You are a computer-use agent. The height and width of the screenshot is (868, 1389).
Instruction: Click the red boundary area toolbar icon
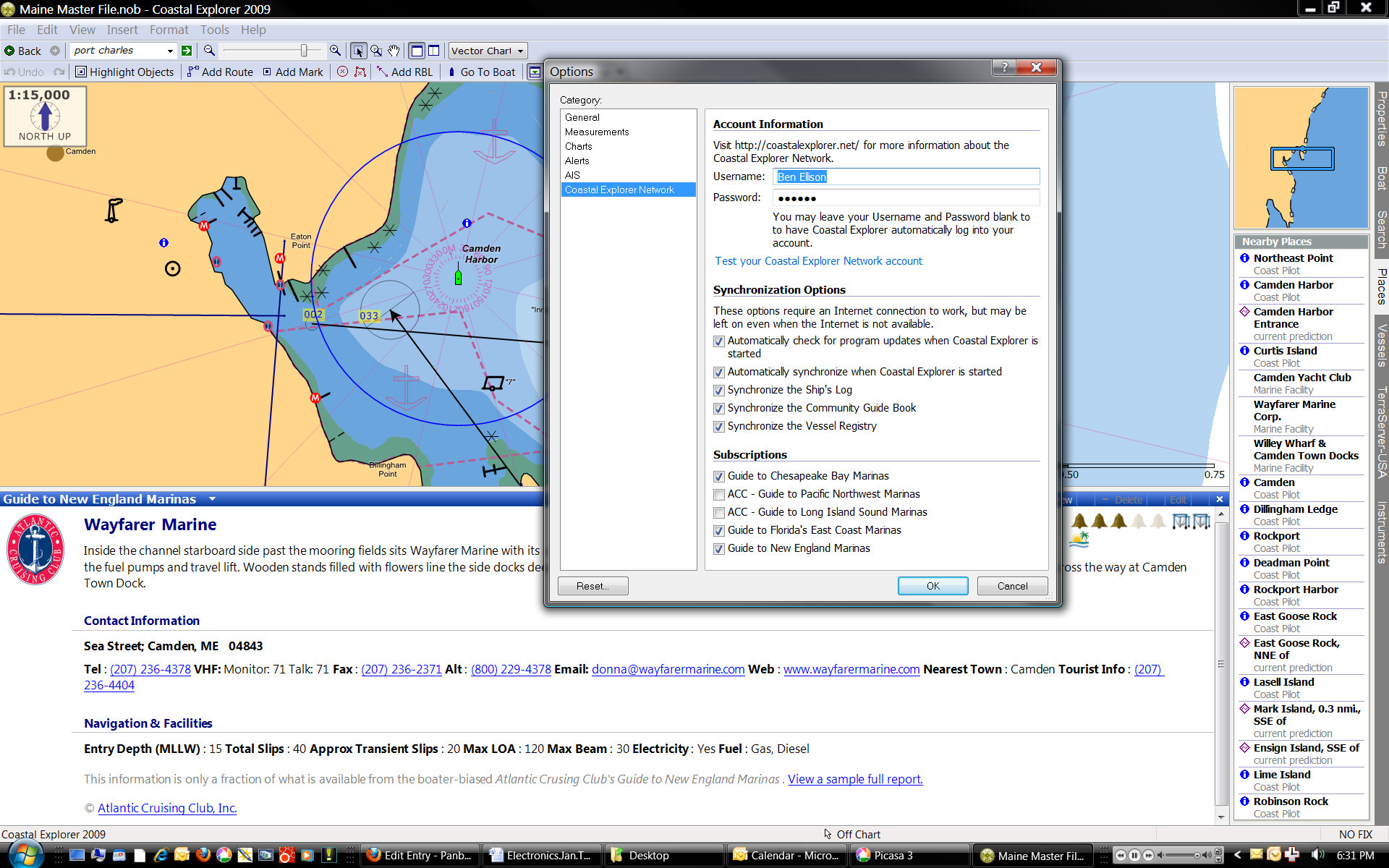coord(360,72)
